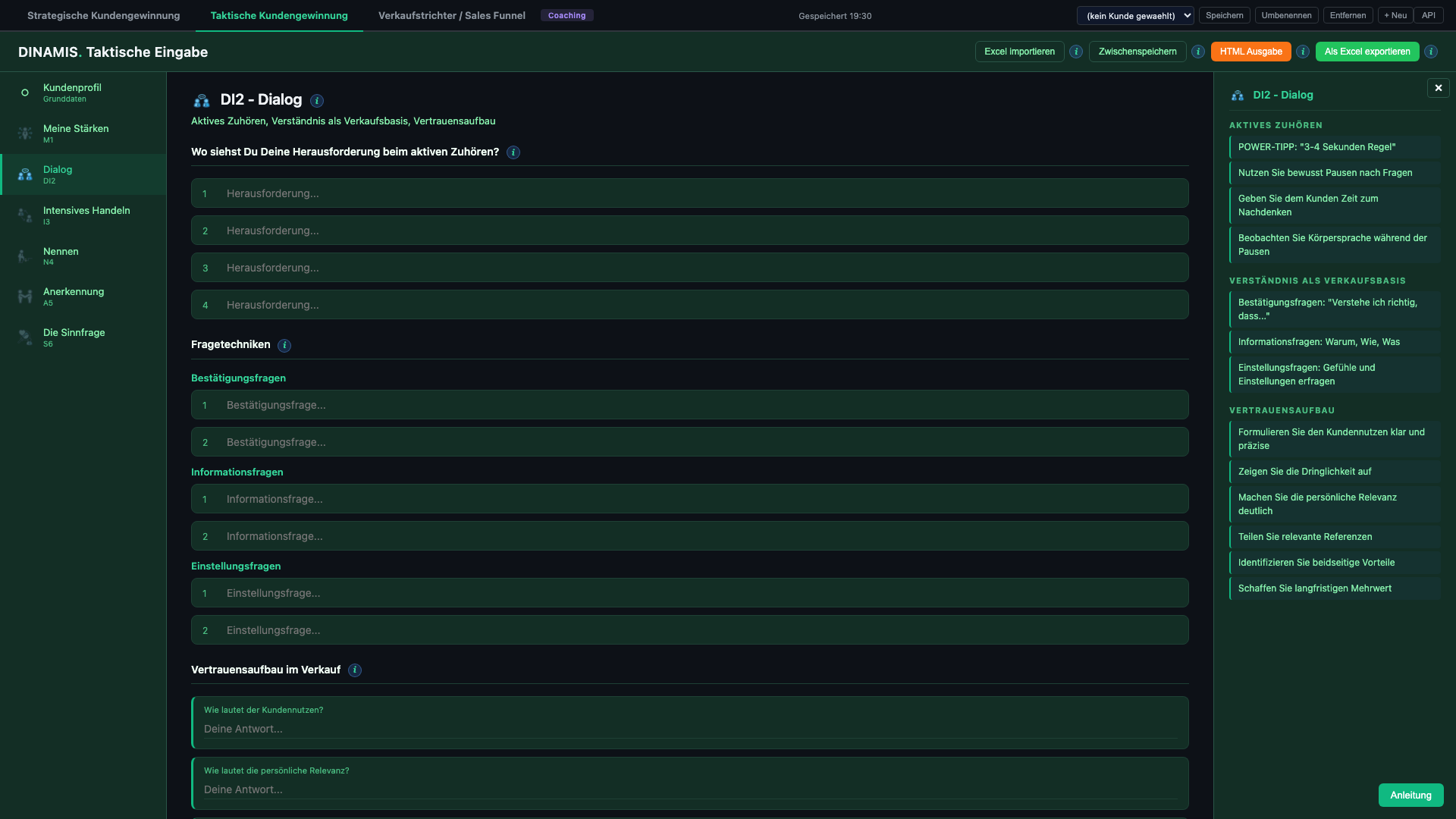
Task: Select Intensives Handeln in sidebar
Action: coord(86,215)
